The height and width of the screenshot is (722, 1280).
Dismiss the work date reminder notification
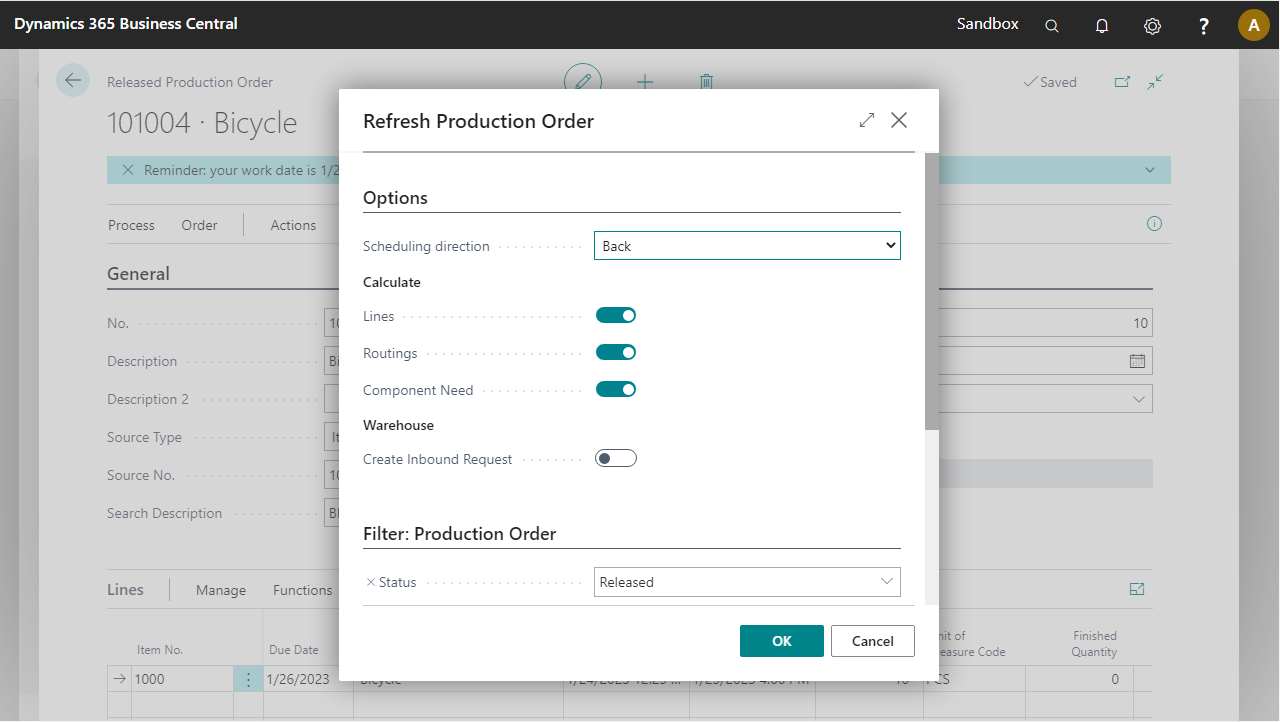point(128,170)
